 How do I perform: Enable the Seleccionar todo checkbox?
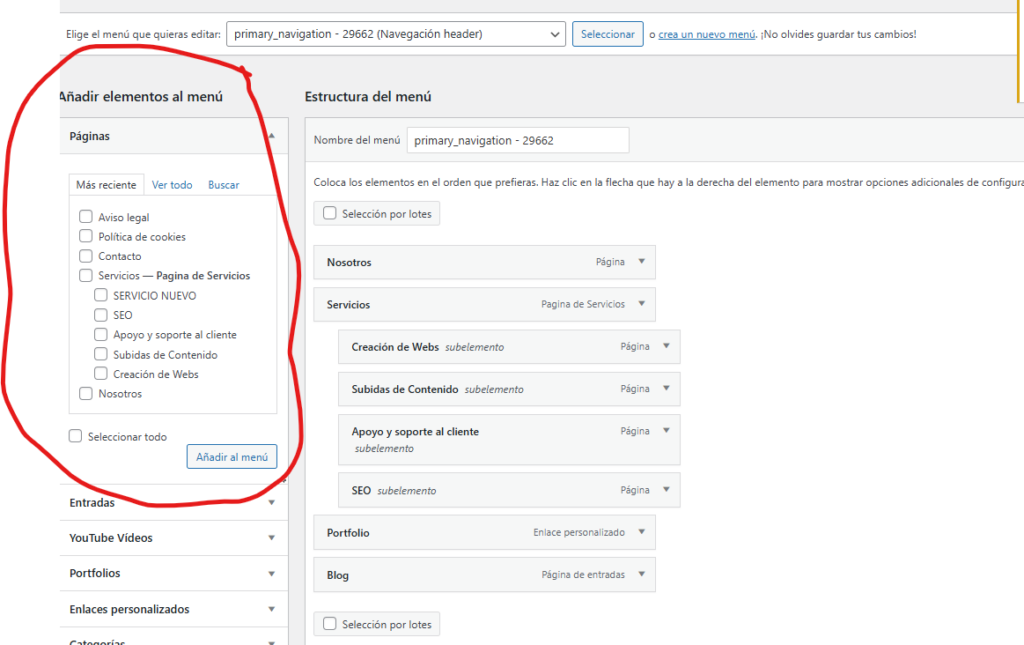pyautogui.click(x=76, y=436)
